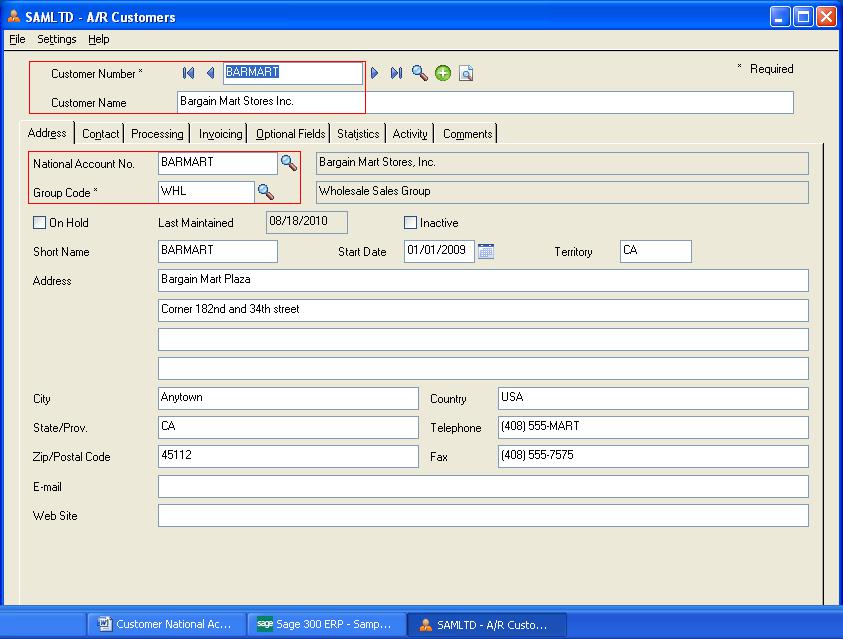843x639 pixels.
Task: Click the Telephone field
Action: point(653,427)
